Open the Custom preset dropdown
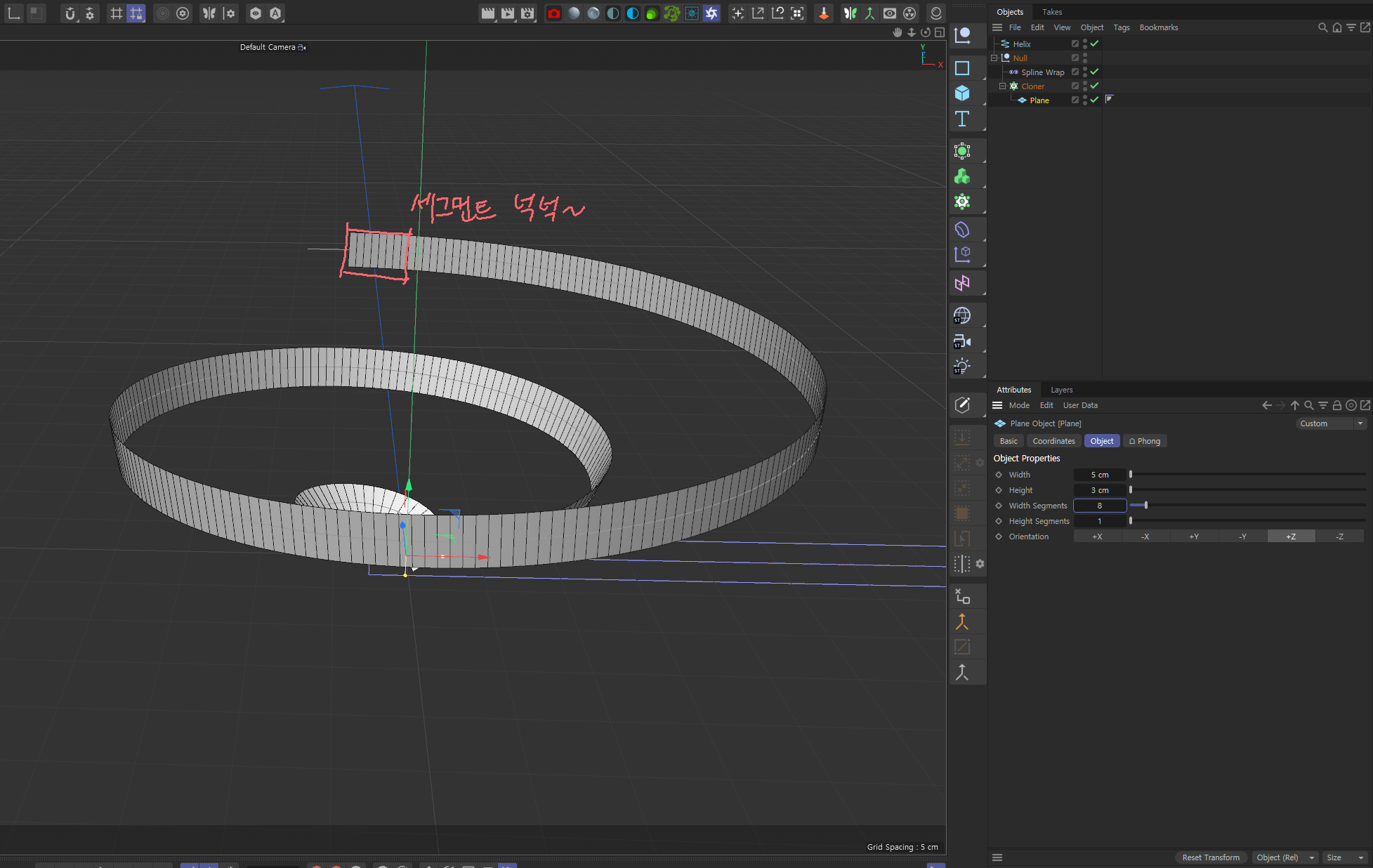Viewport: 1373px width, 868px height. [1330, 423]
